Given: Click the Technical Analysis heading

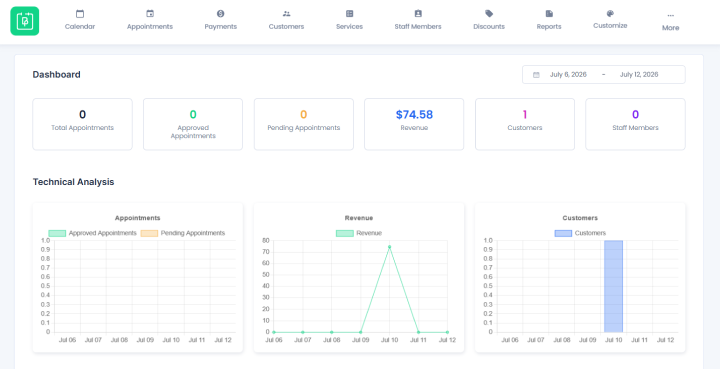Looking at the screenshot, I should click(73, 182).
